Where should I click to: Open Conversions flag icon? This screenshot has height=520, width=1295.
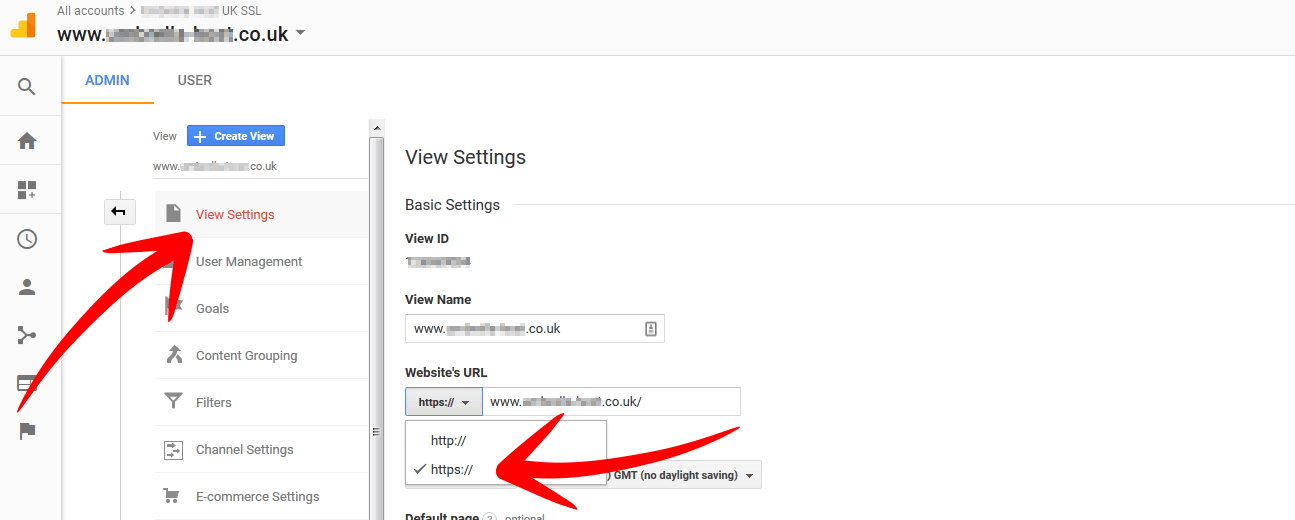(27, 431)
